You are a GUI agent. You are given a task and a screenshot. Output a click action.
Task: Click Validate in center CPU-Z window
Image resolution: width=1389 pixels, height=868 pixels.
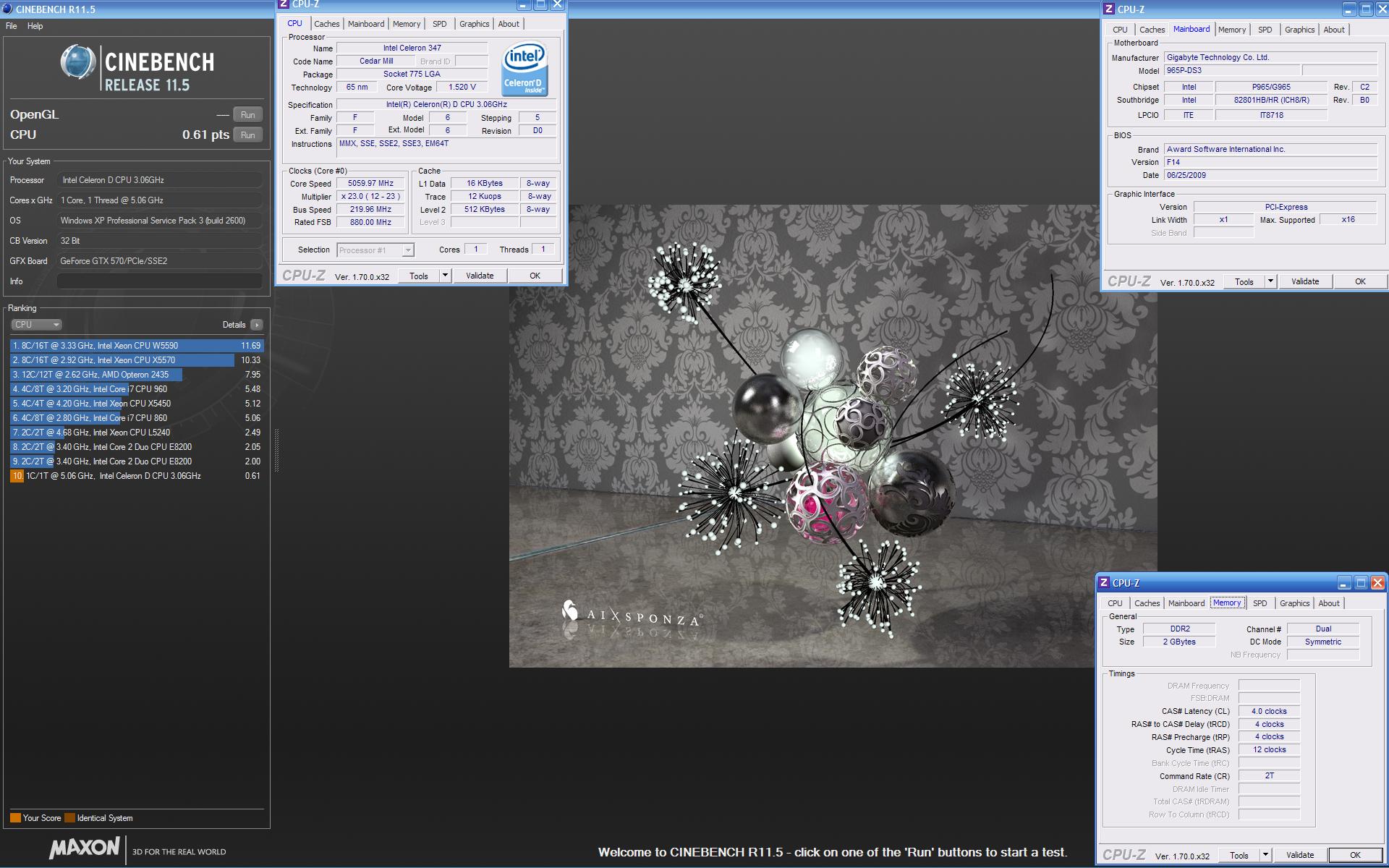pos(480,276)
